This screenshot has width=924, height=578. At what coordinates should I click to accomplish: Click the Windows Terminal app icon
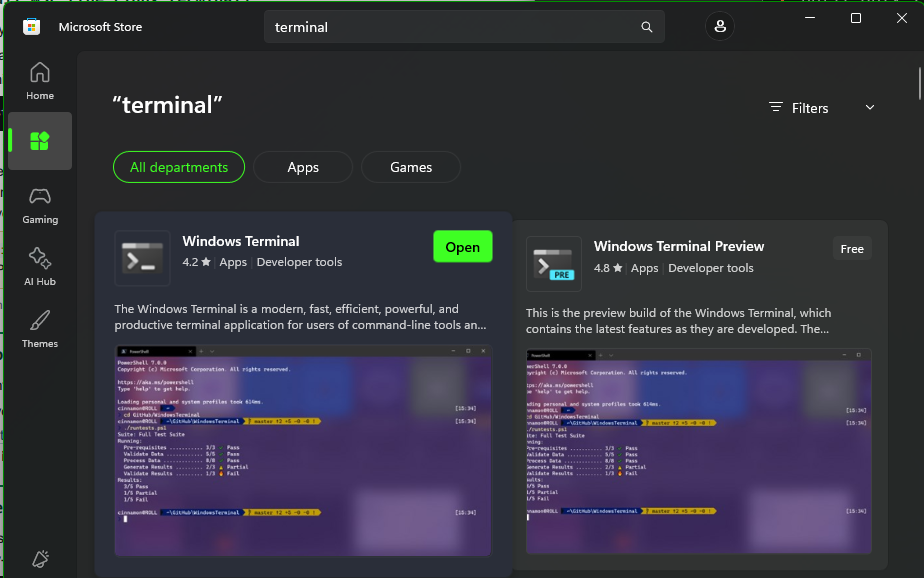tap(142, 258)
